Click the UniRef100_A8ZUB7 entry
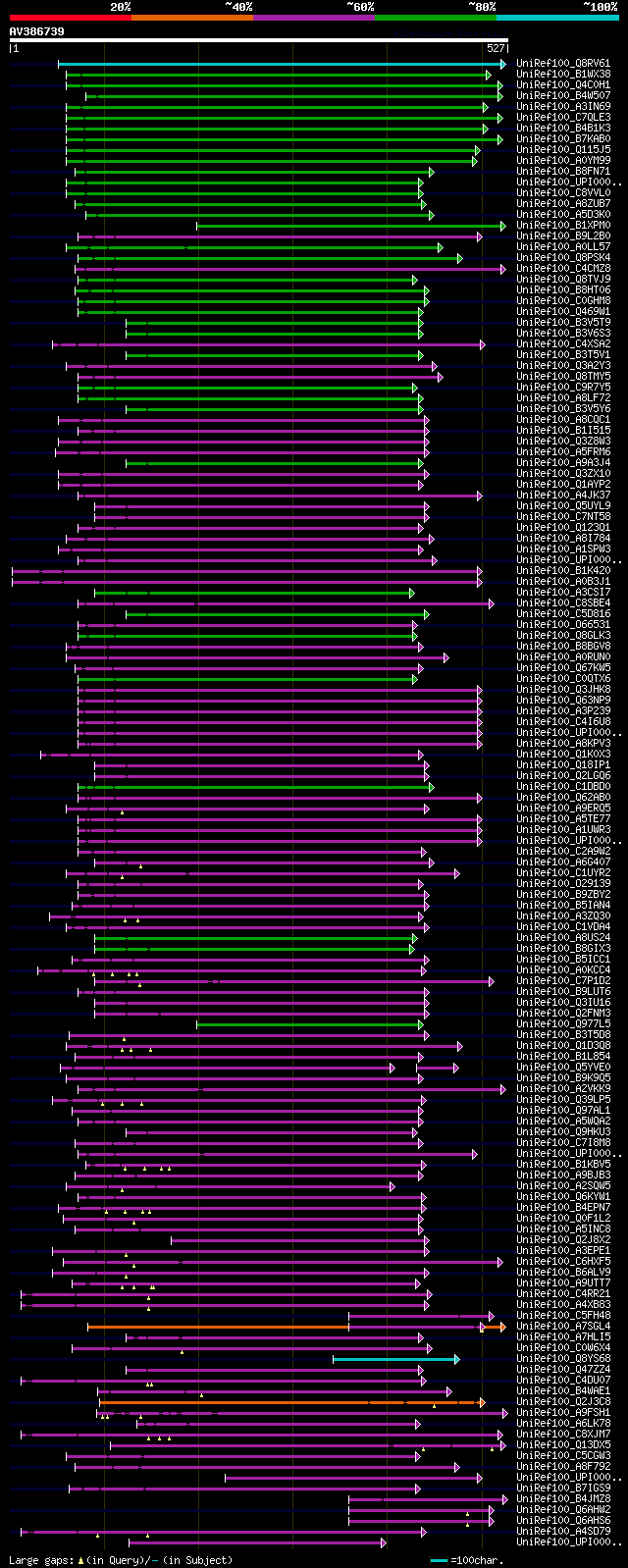This screenshot has width=628, height=1568. 563,204
